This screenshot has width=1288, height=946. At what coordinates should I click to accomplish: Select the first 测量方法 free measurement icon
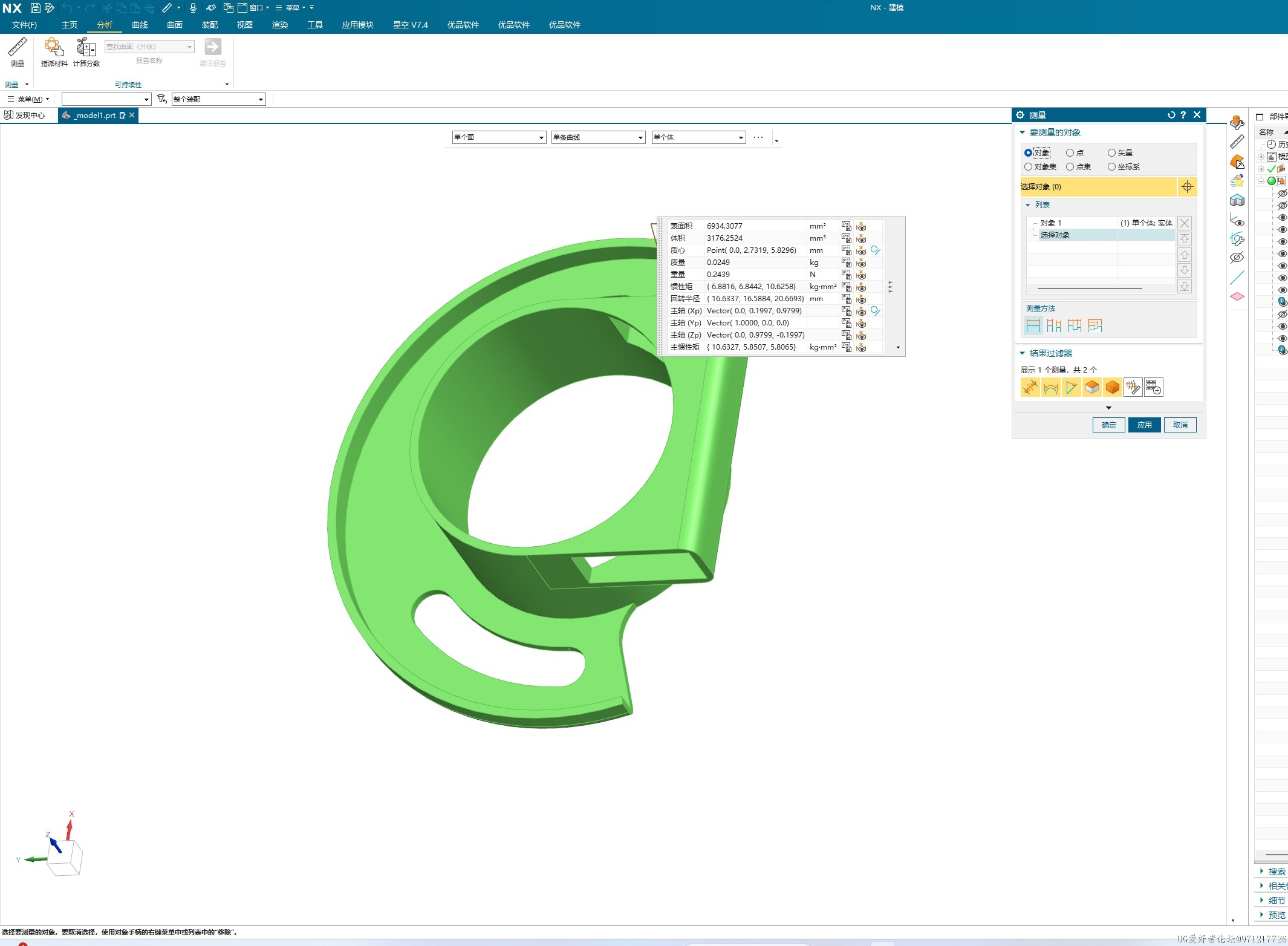[x=1033, y=325]
